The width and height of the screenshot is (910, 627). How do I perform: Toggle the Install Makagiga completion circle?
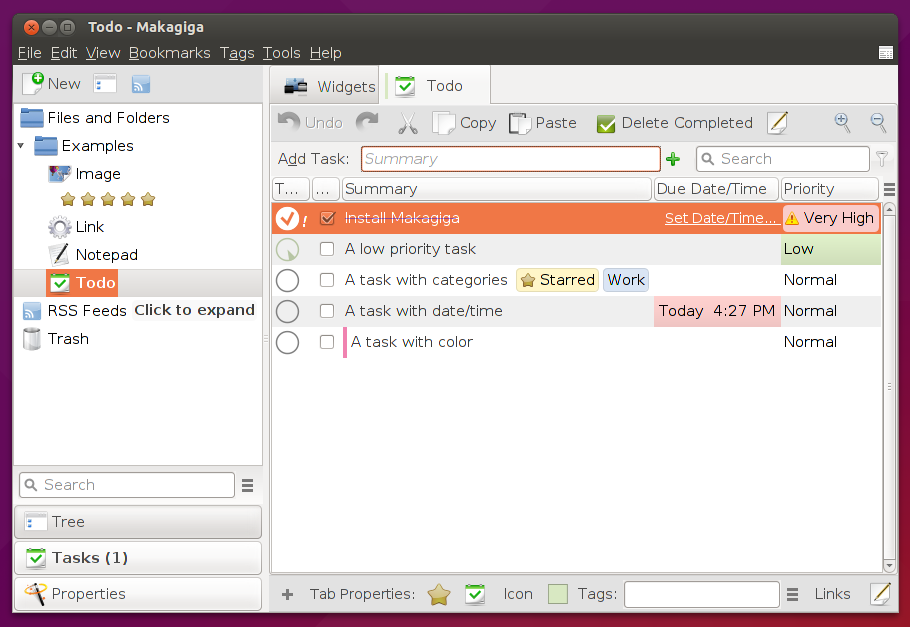click(287, 218)
